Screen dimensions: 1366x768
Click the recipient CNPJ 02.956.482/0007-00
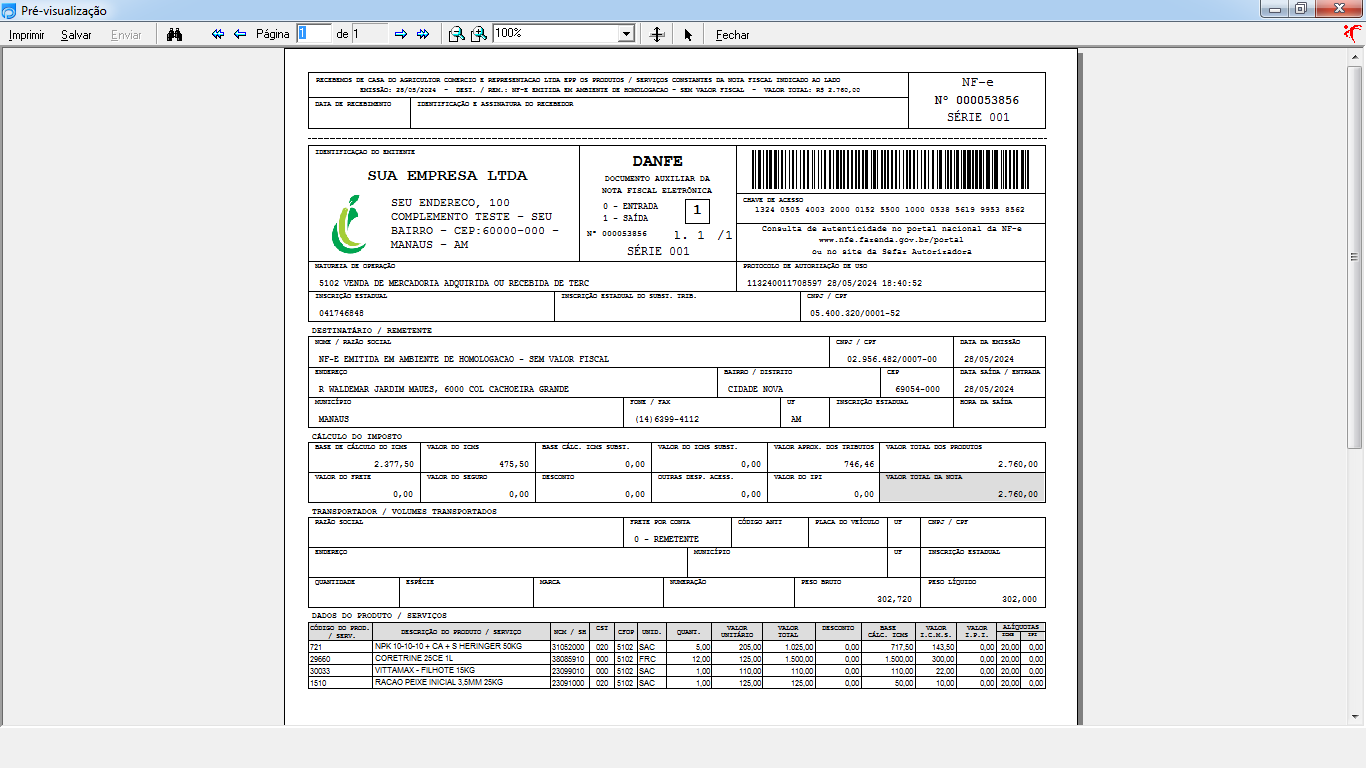[x=892, y=358]
